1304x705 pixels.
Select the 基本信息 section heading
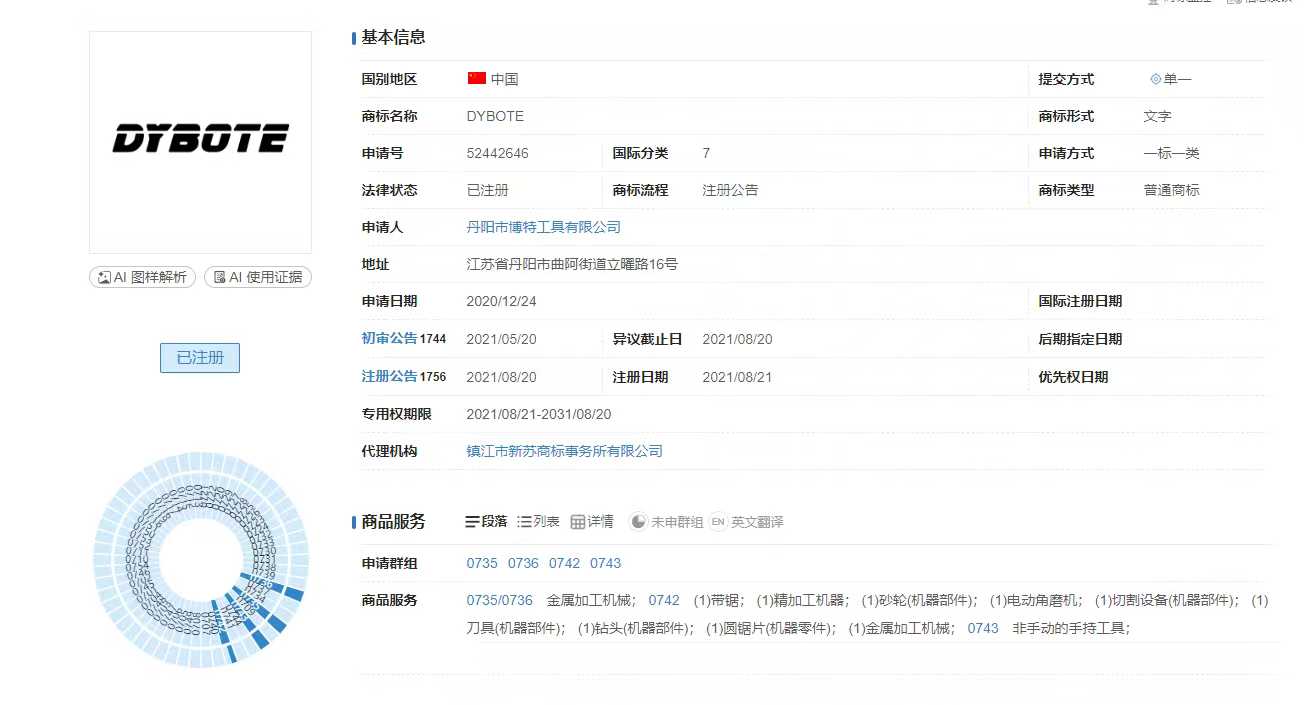pyautogui.click(x=393, y=37)
